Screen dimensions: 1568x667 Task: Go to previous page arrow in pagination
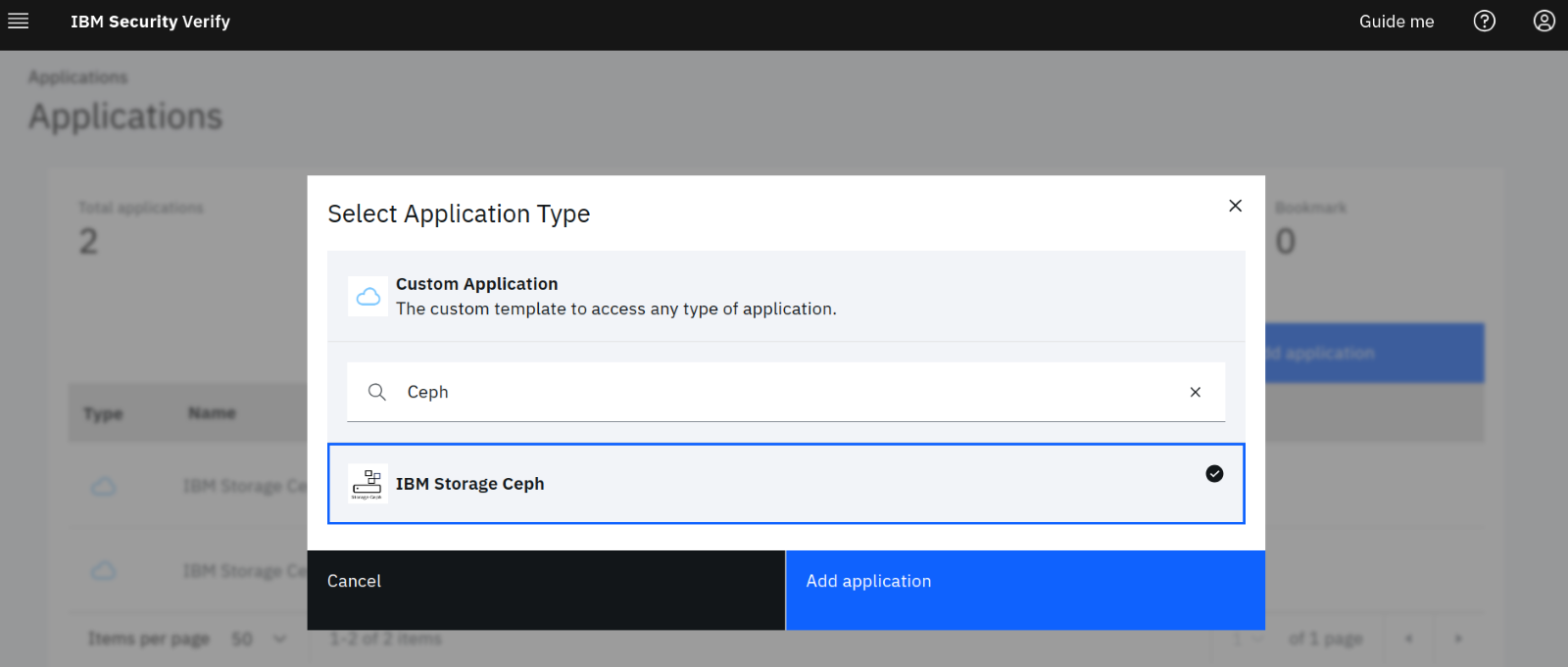[x=1409, y=639]
